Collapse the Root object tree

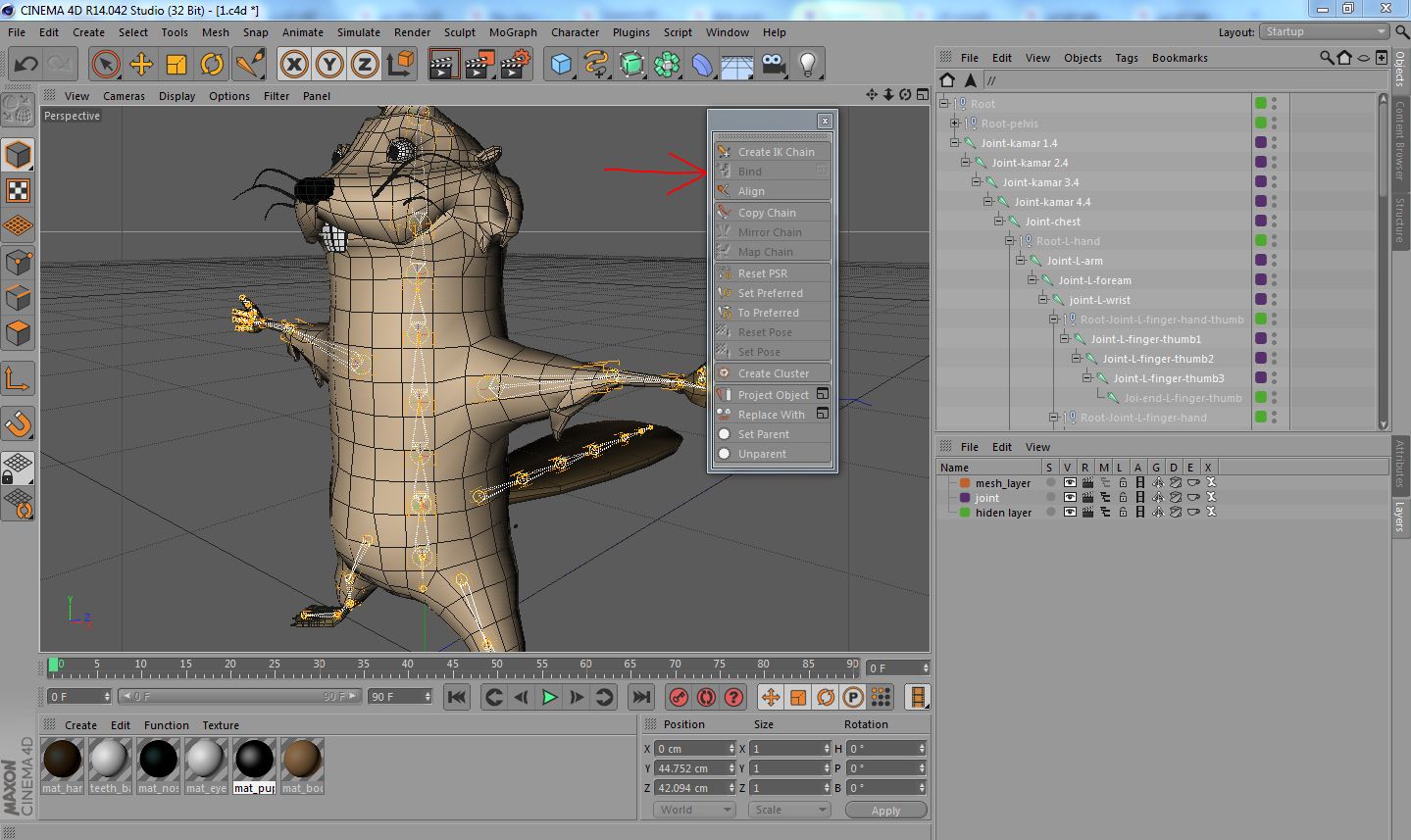click(944, 103)
